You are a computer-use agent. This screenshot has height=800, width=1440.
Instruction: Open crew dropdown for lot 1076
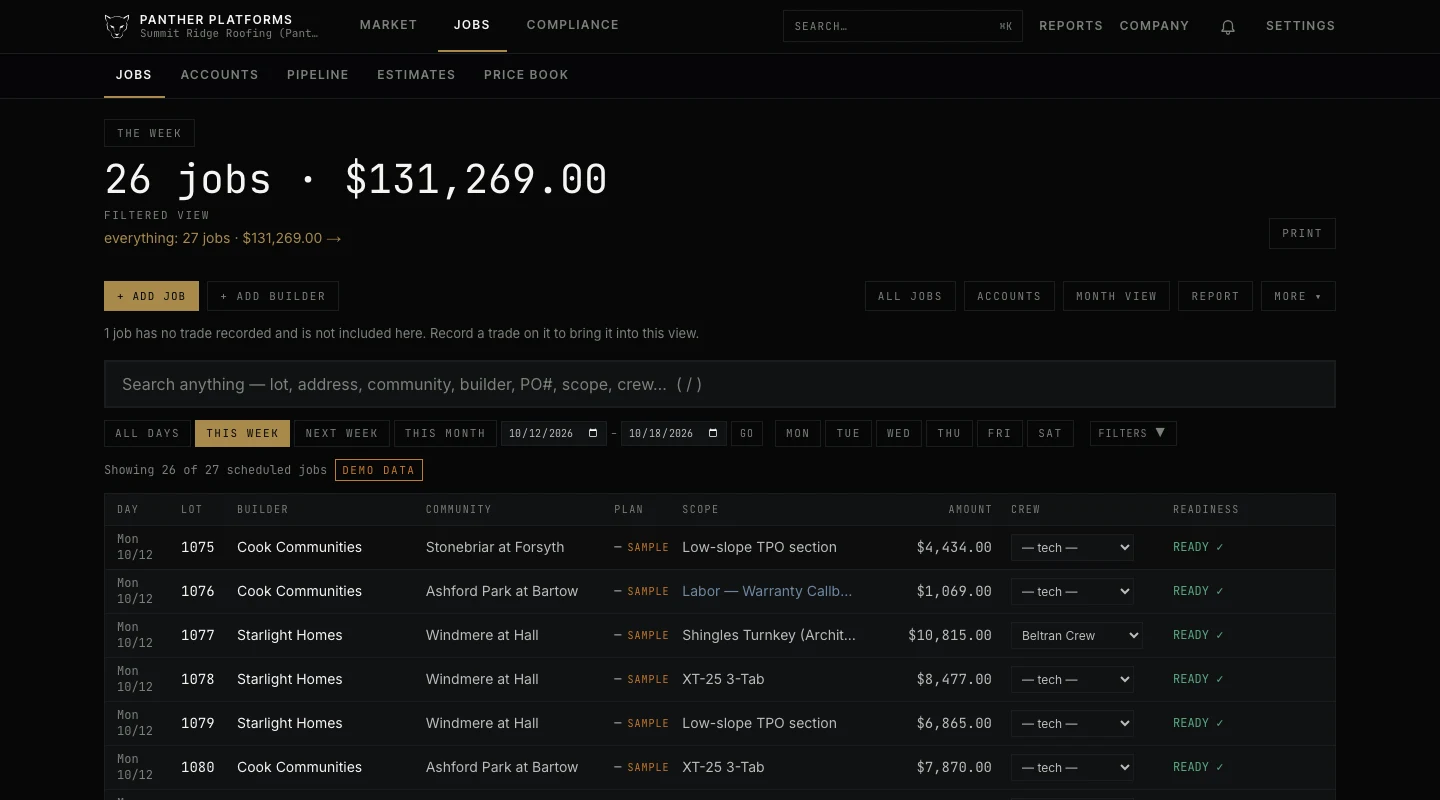coord(1072,591)
